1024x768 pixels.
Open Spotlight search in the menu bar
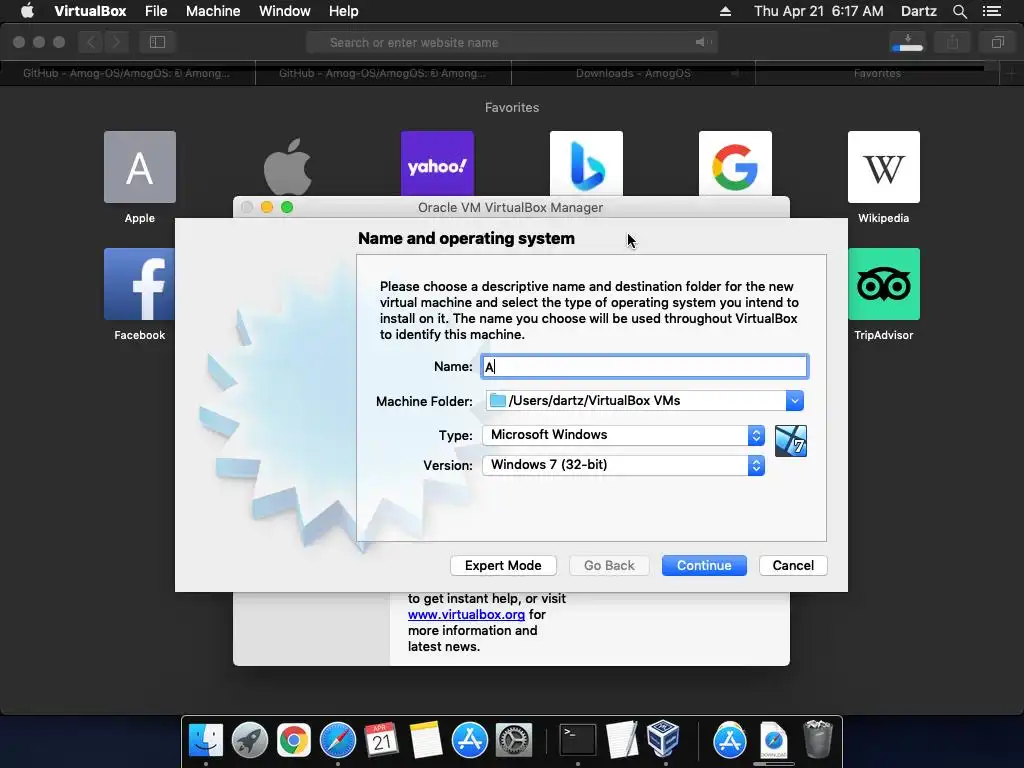[959, 11]
